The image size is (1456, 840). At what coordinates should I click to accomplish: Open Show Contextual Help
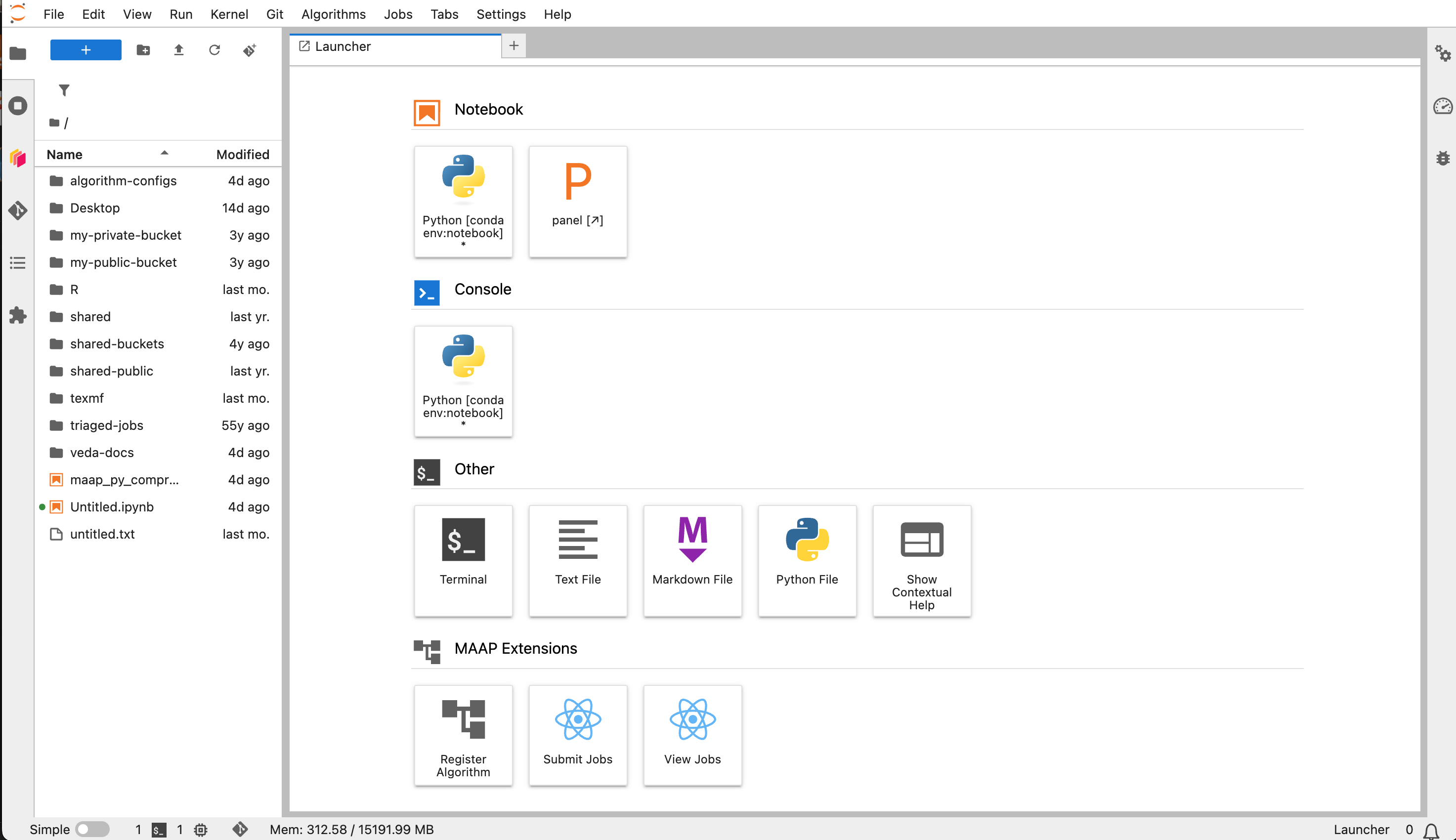click(x=922, y=561)
